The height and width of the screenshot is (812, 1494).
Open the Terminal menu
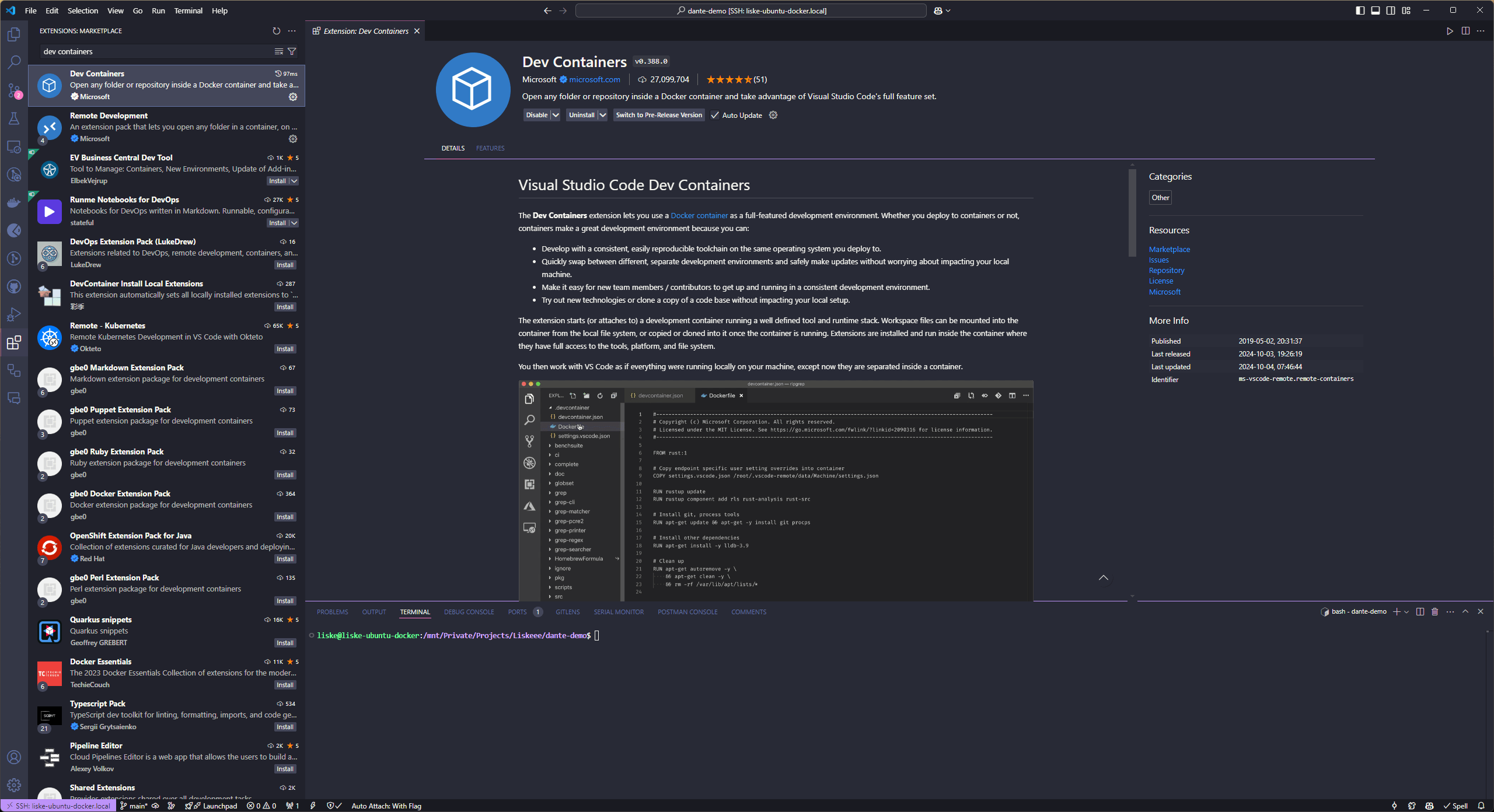[x=188, y=10]
